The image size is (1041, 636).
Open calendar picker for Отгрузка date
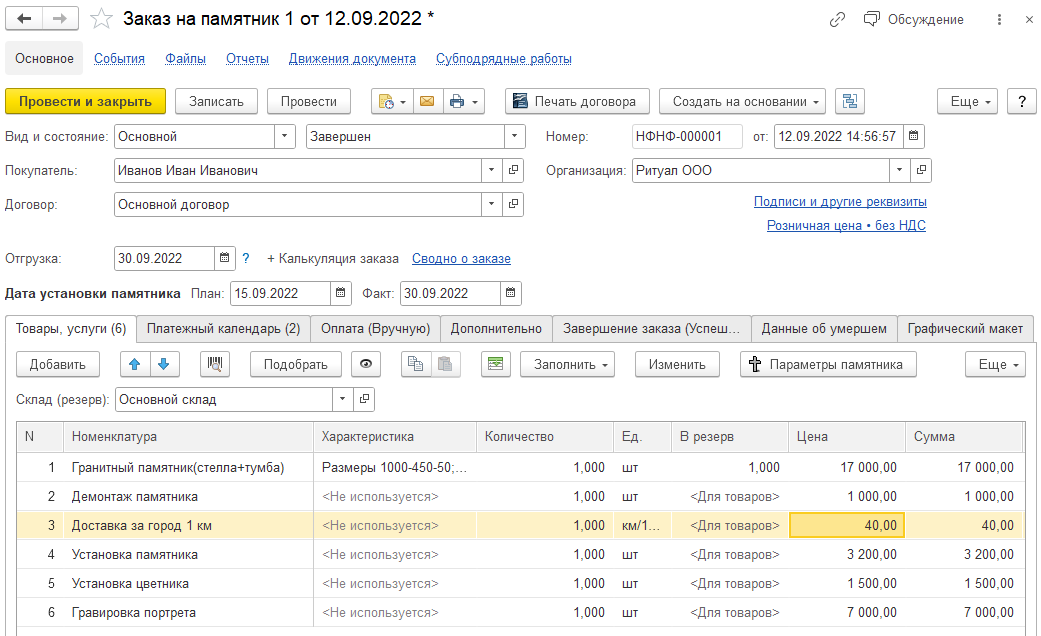click(x=226, y=258)
